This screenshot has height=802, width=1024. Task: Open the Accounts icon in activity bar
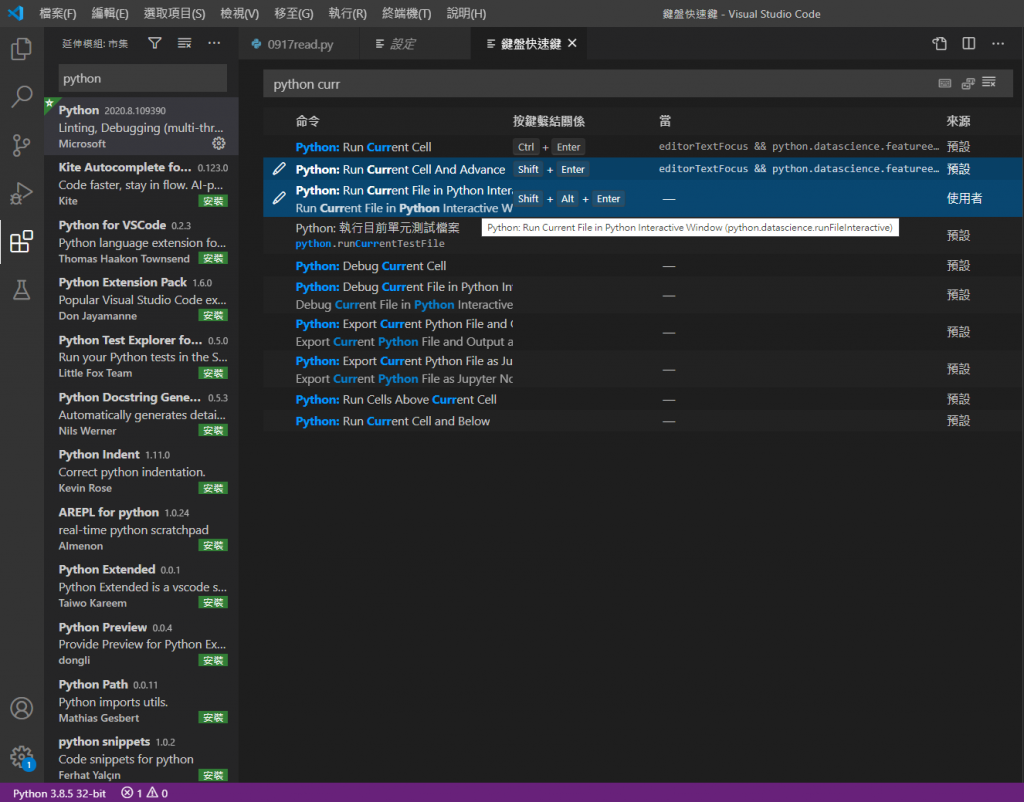pos(21,708)
